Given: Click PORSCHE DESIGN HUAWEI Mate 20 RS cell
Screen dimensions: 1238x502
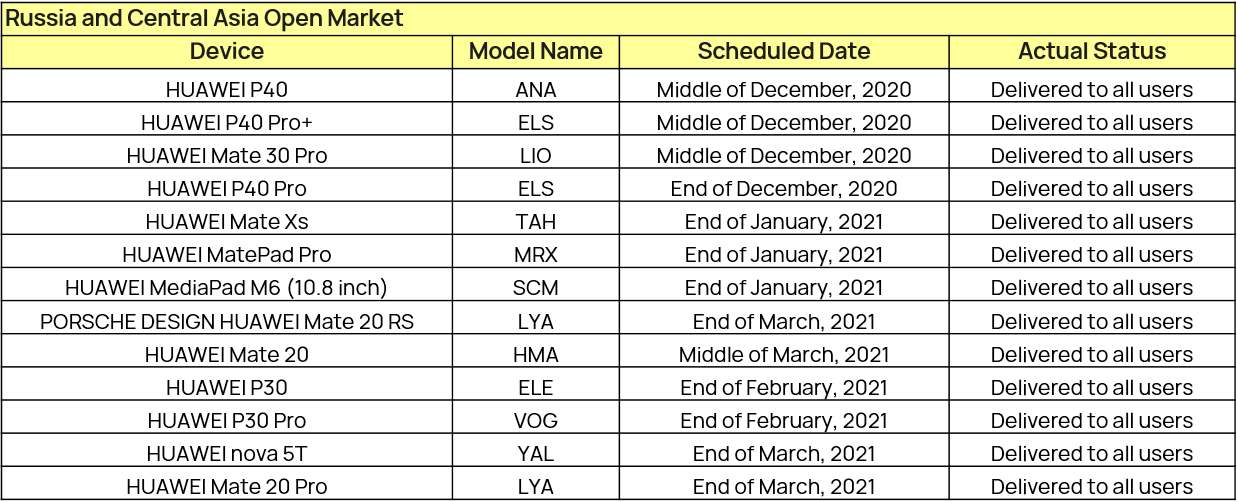Looking at the screenshot, I should pos(227,321).
